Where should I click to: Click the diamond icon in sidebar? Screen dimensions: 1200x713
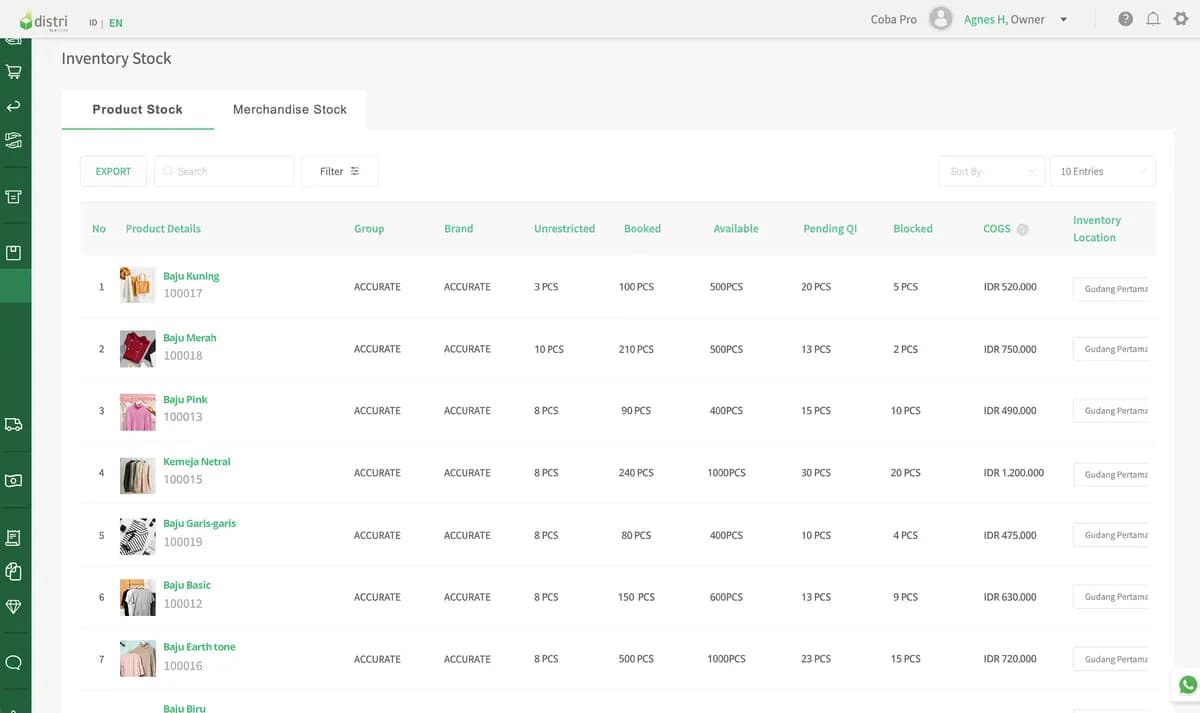(14, 606)
